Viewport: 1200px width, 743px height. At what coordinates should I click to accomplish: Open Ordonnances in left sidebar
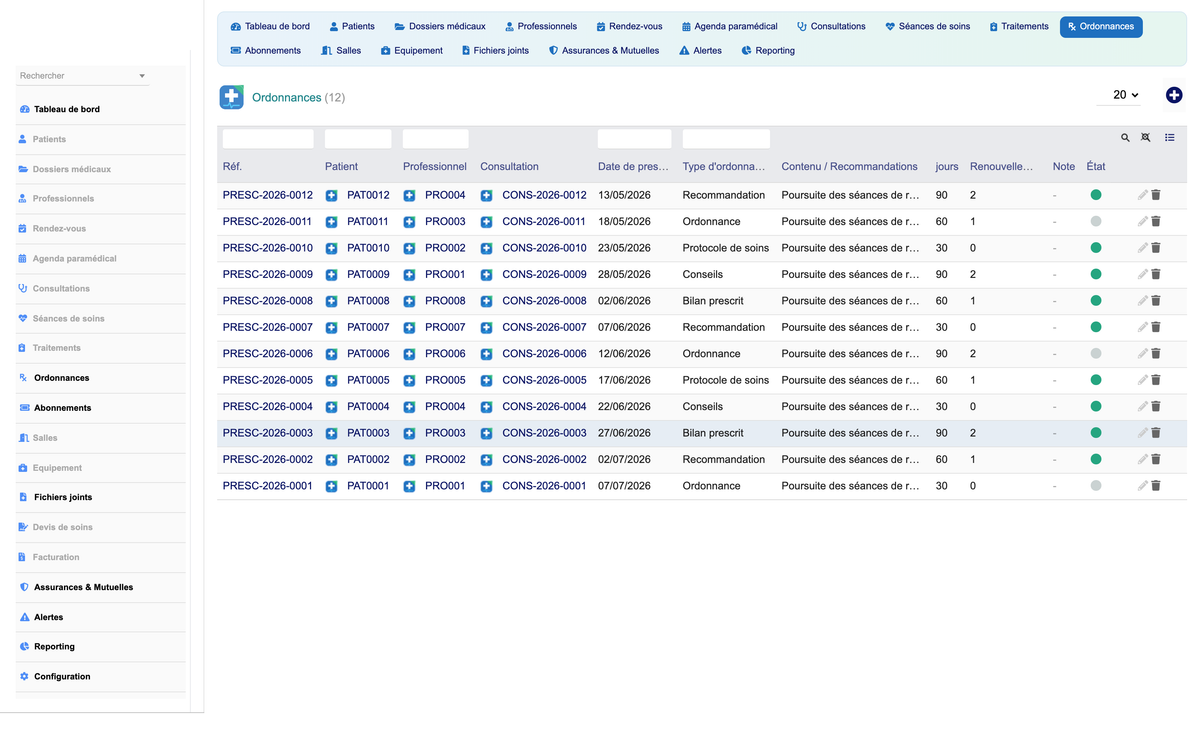[x=61, y=378]
